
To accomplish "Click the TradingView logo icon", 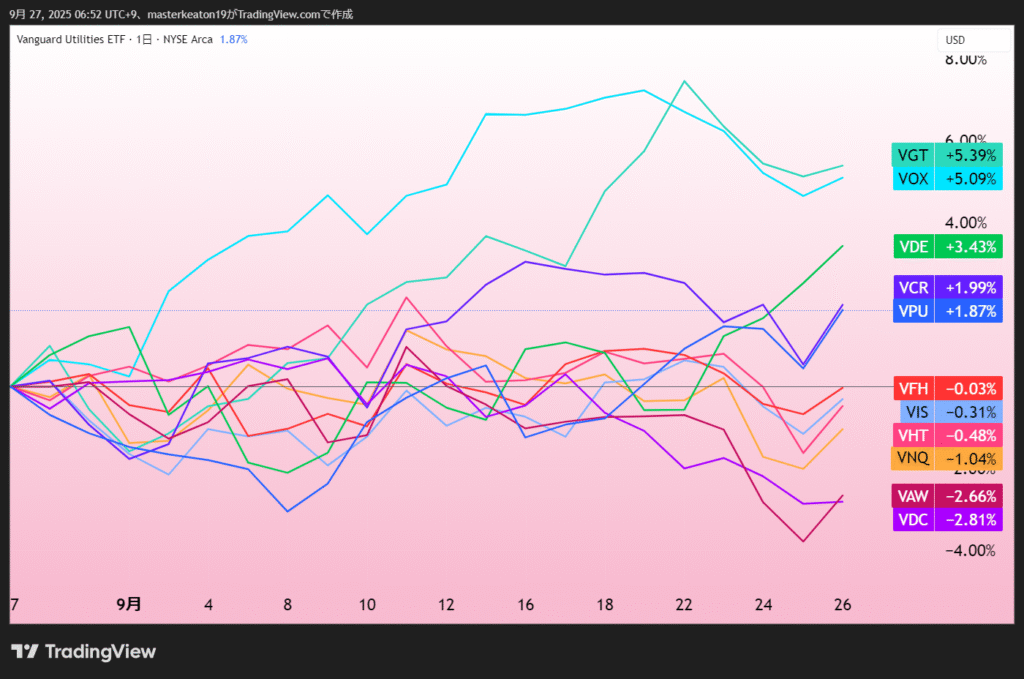I will 25,652.
